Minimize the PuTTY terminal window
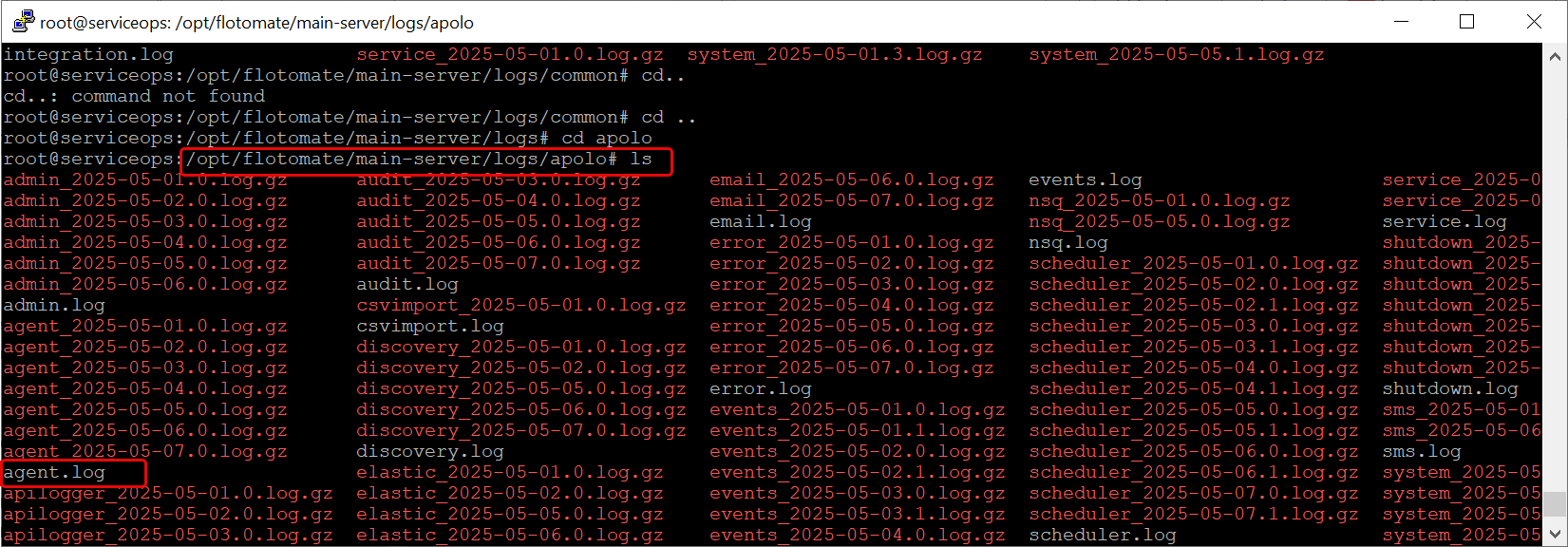This screenshot has width=1568, height=547. (x=1401, y=21)
